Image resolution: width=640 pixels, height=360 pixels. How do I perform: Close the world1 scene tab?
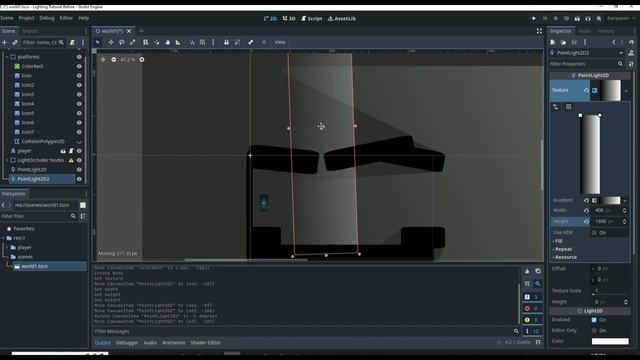[x=129, y=31]
